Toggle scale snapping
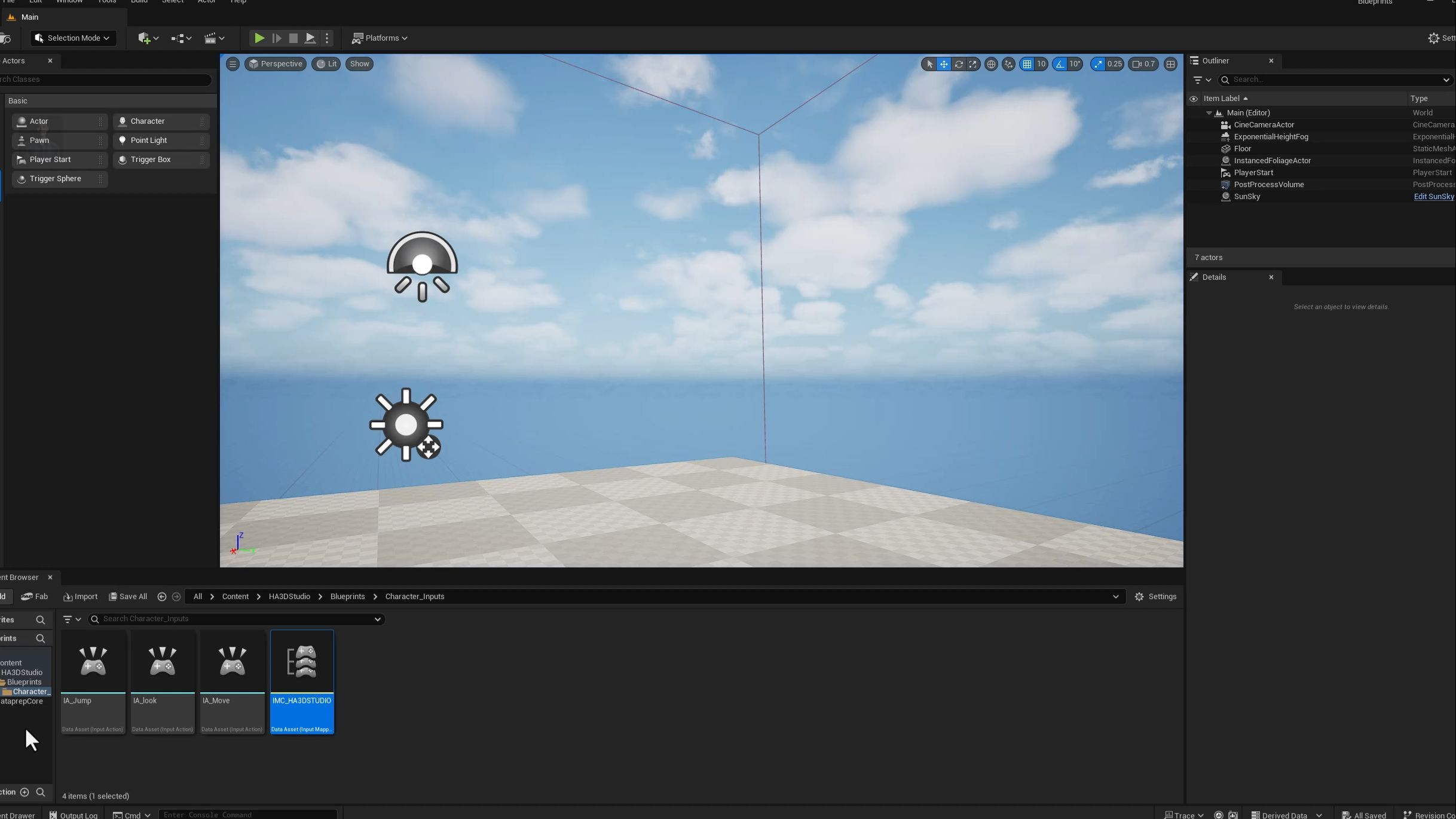The height and width of the screenshot is (819, 1456). (1098, 64)
